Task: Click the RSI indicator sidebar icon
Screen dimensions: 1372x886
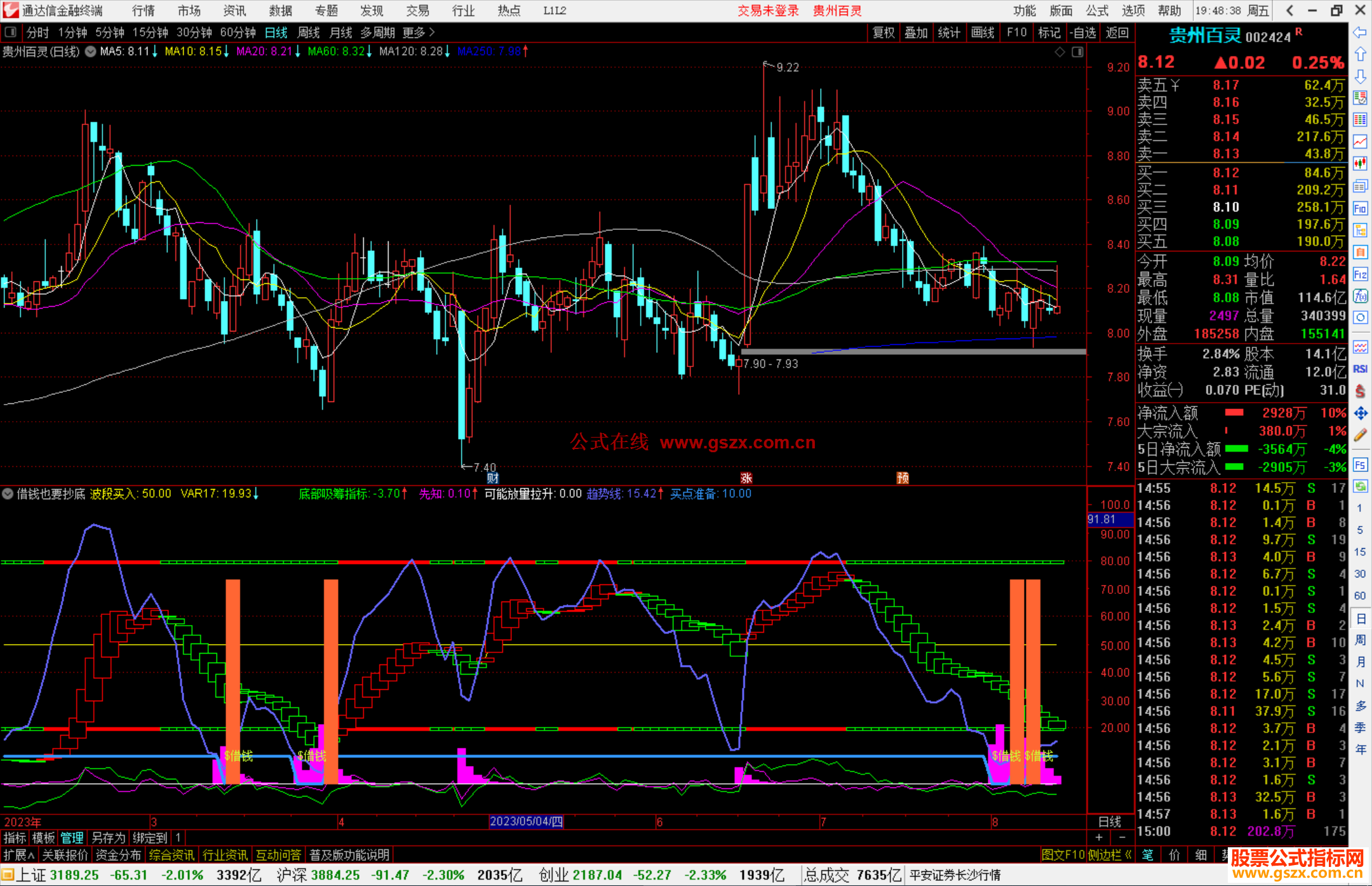Action: pos(1360,369)
